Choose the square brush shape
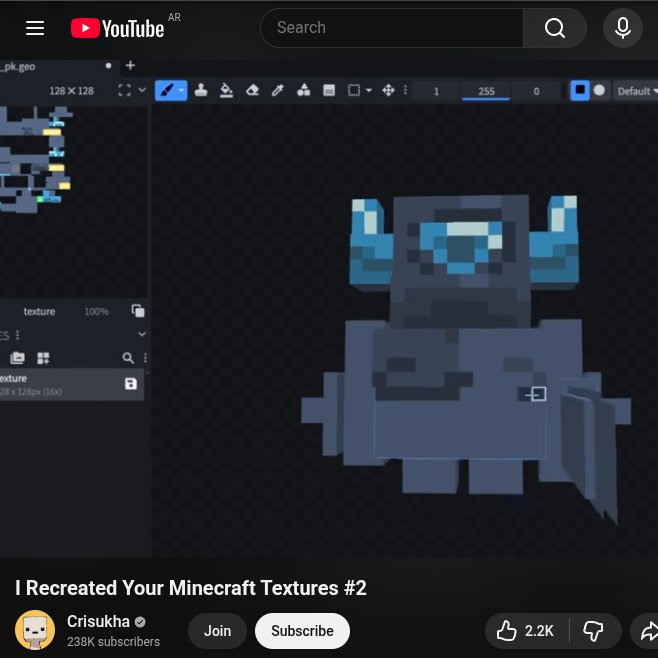Image resolution: width=658 pixels, height=658 pixels. (x=580, y=90)
